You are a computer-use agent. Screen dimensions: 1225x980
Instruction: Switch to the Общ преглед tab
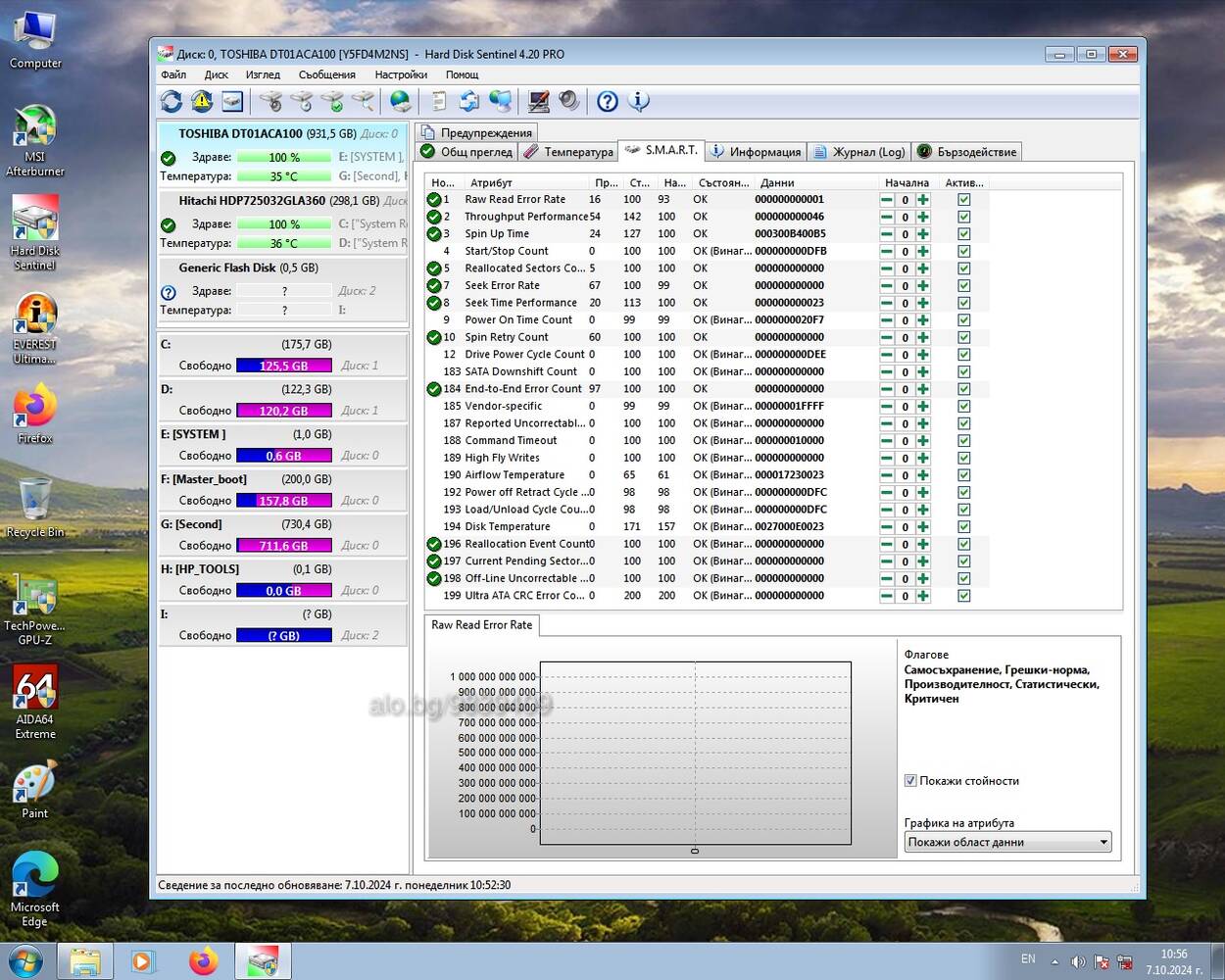pyautogui.click(x=466, y=152)
